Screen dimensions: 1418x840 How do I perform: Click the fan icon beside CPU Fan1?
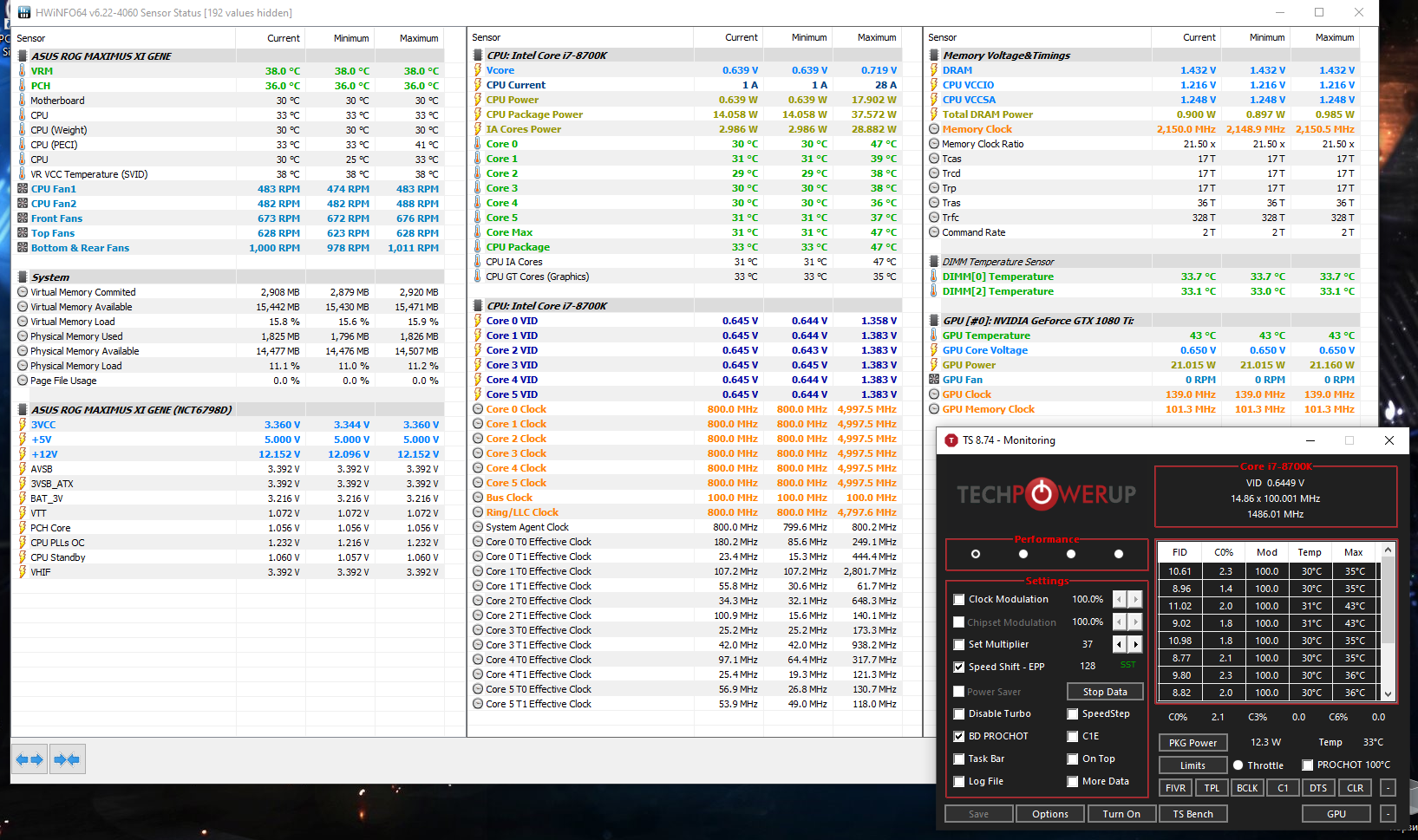(23, 189)
